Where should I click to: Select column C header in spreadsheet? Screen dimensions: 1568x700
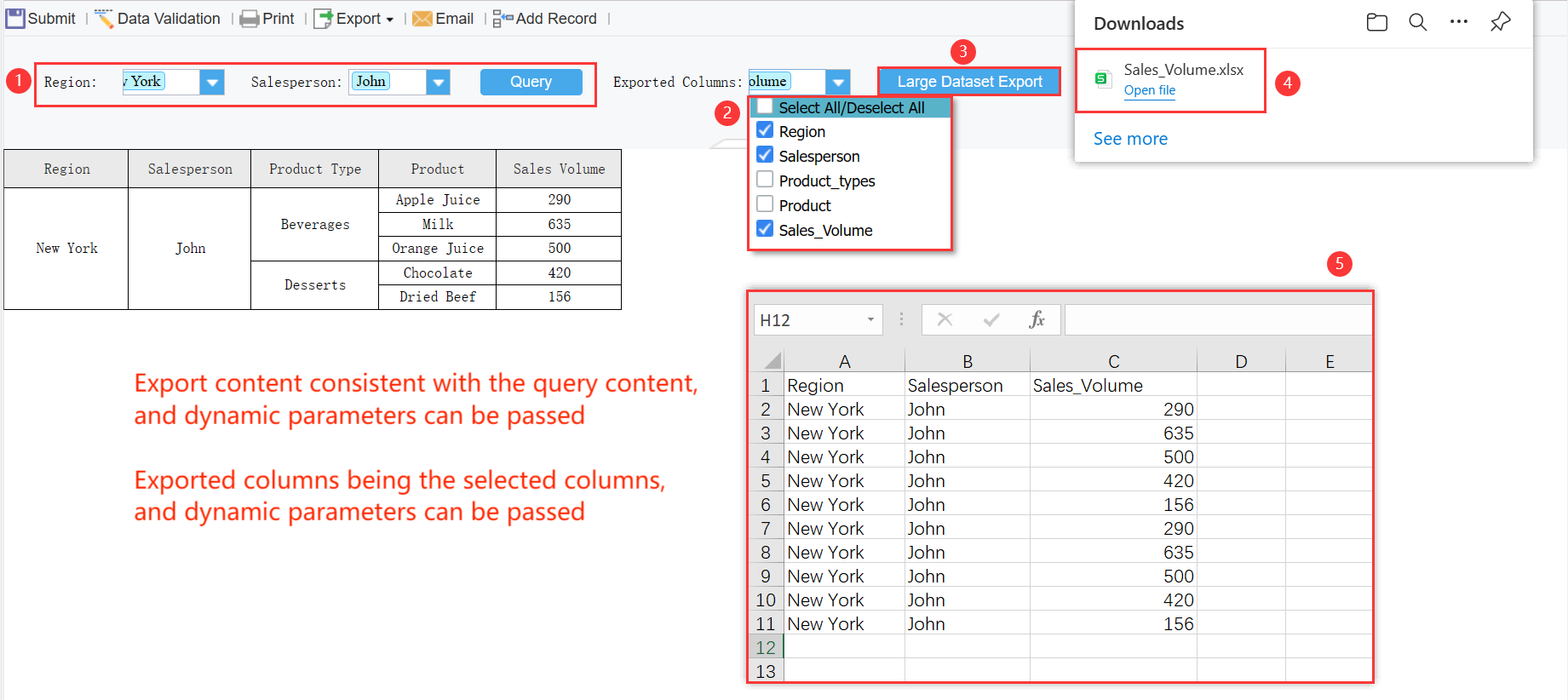(x=1113, y=361)
